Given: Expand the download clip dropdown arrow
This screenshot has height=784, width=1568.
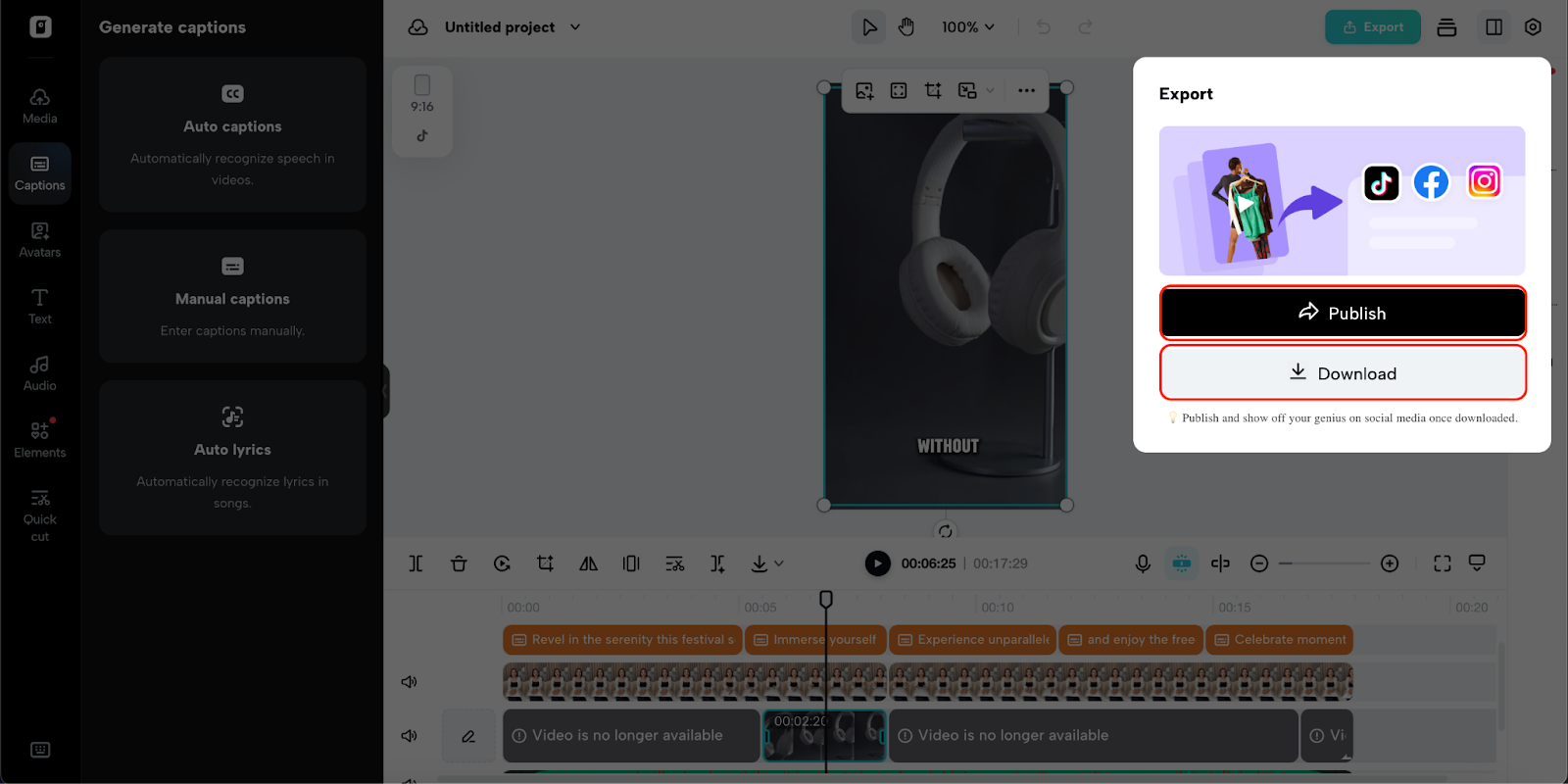Looking at the screenshot, I should click(x=779, y=563).
